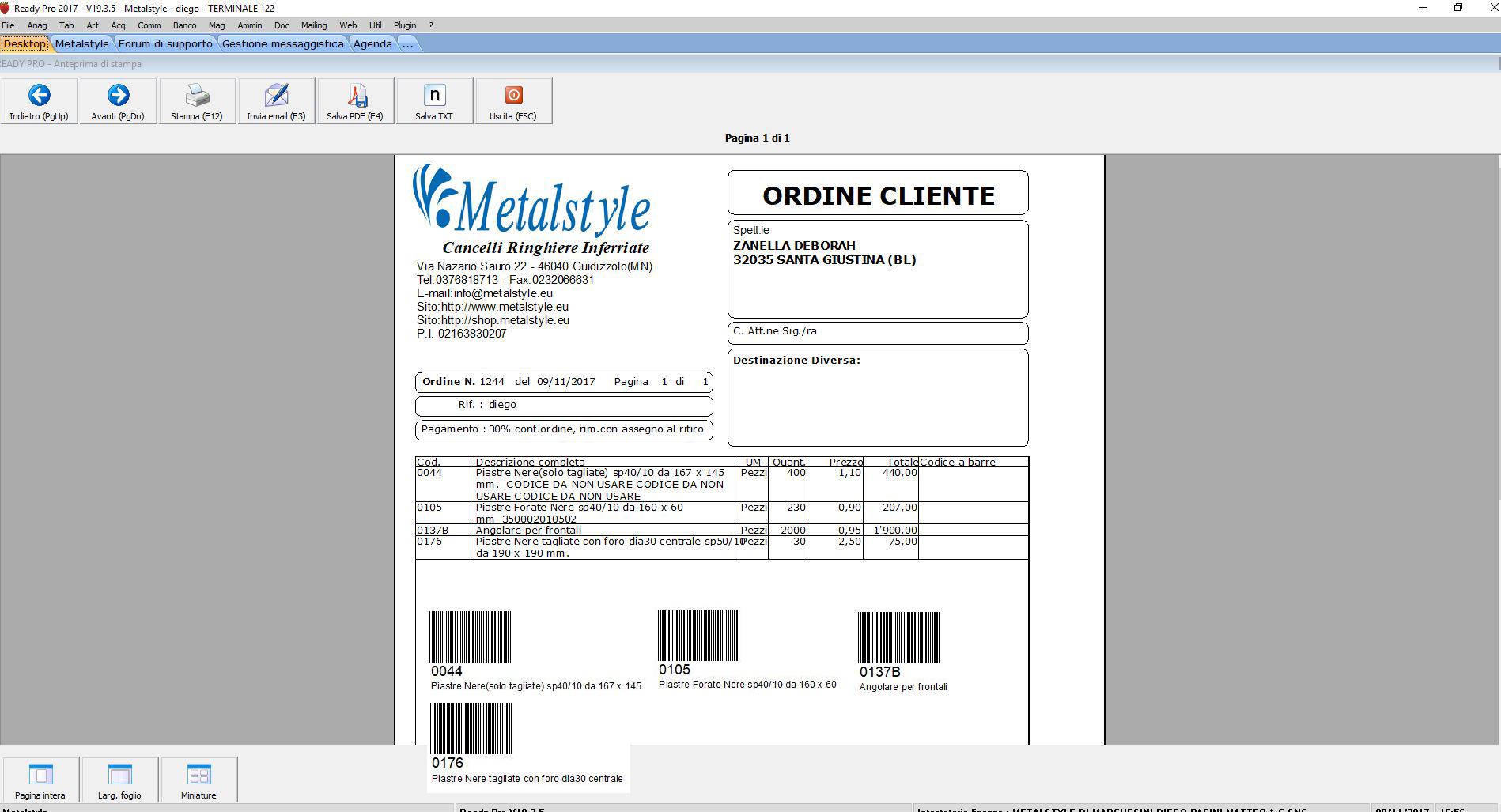This screenshot has width=1501, height=812.
Task: Click item code 0044 in table
Action: (429, 473)
